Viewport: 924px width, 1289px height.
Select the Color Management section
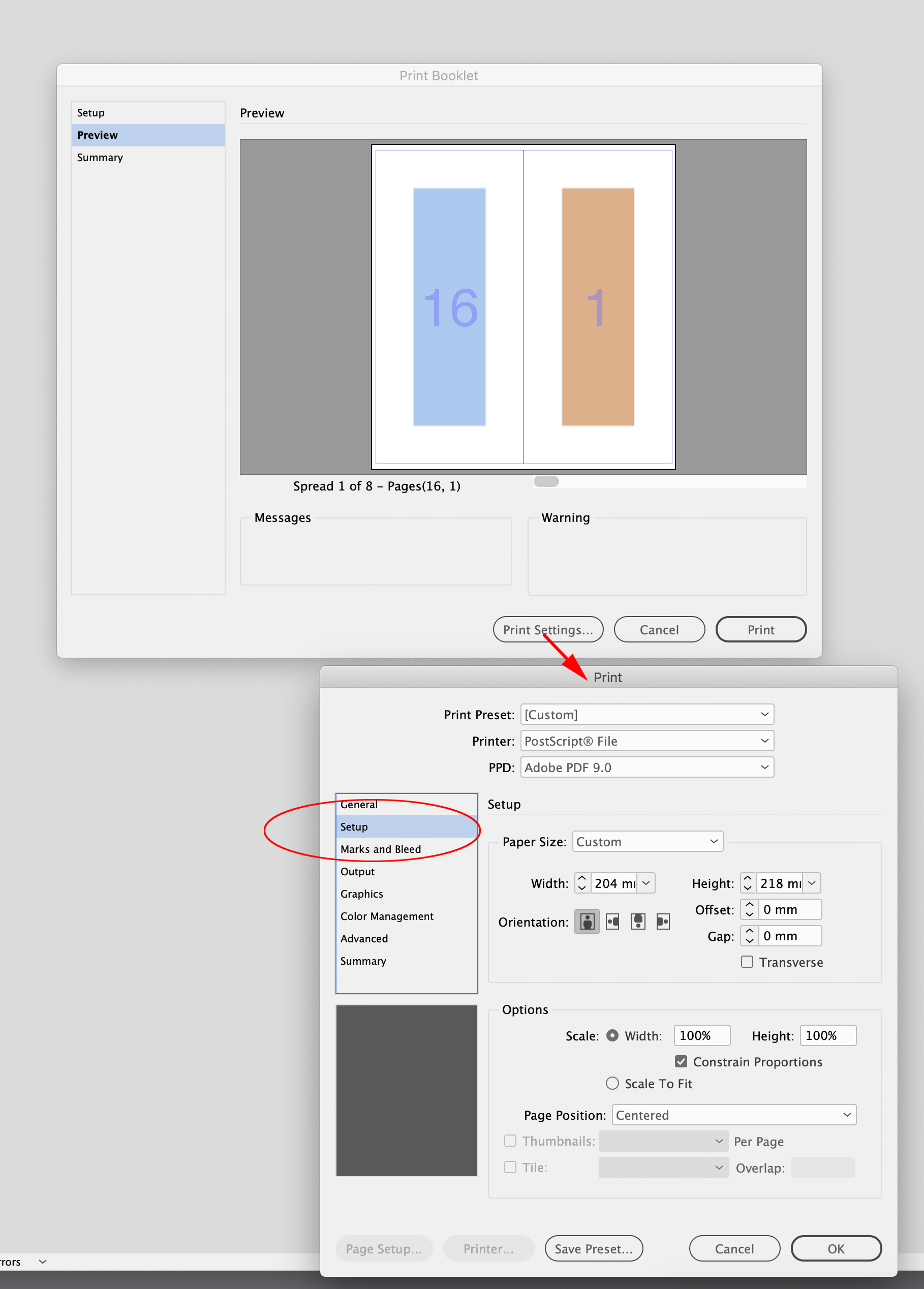tap(386, 916)
